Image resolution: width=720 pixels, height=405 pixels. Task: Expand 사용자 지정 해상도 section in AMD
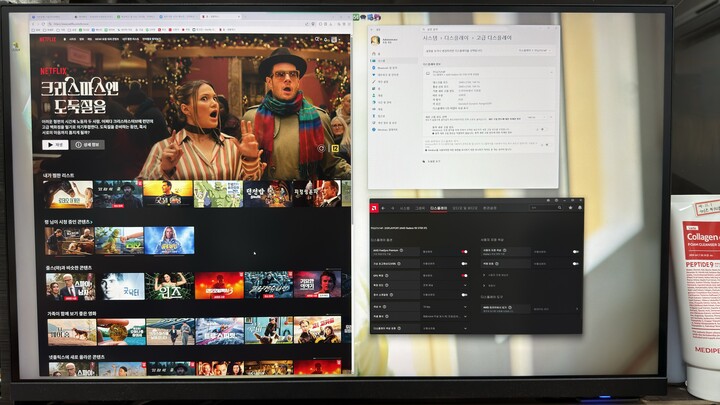pos(496,275)
